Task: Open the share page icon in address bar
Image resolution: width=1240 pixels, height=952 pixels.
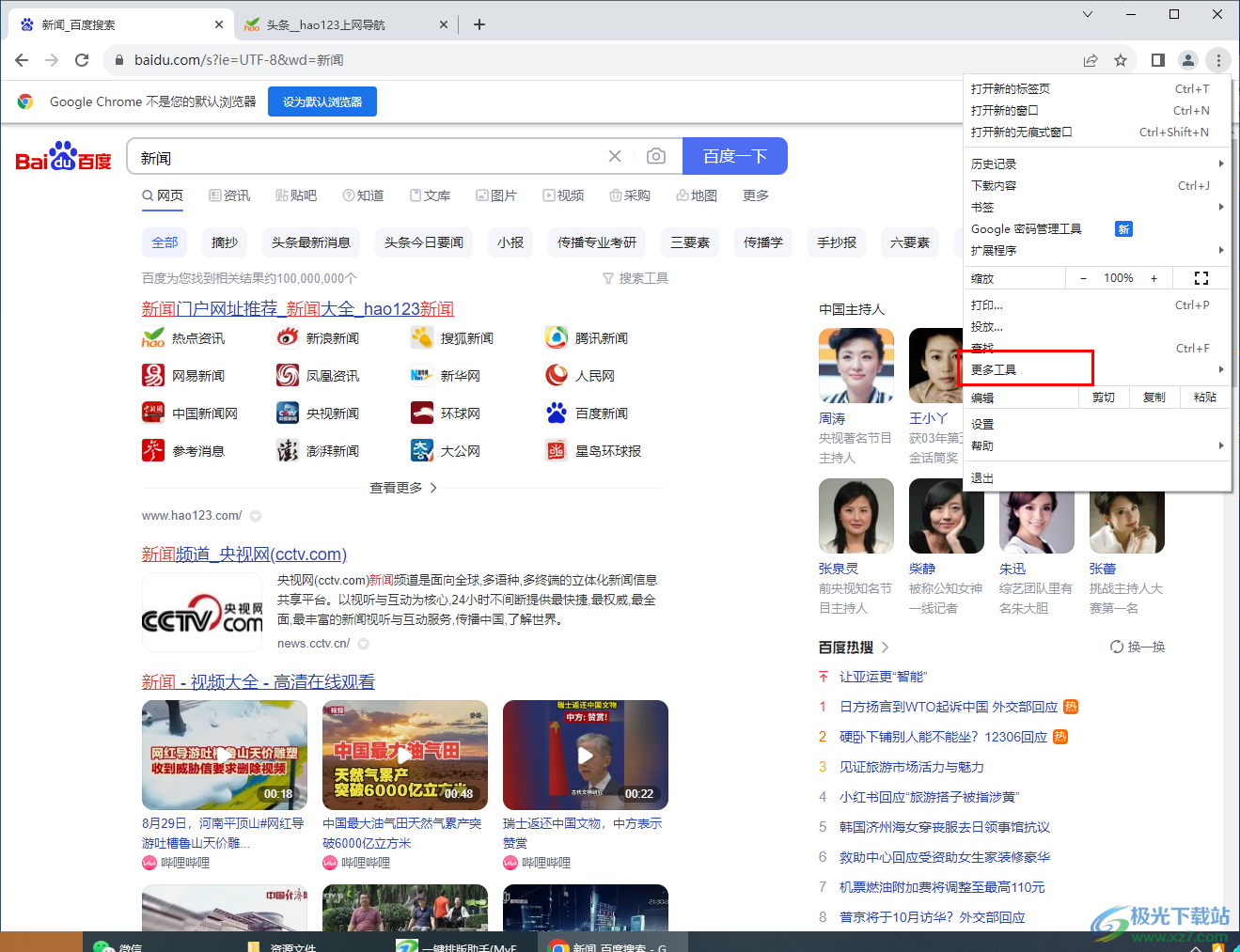Action: (1091, 60)
